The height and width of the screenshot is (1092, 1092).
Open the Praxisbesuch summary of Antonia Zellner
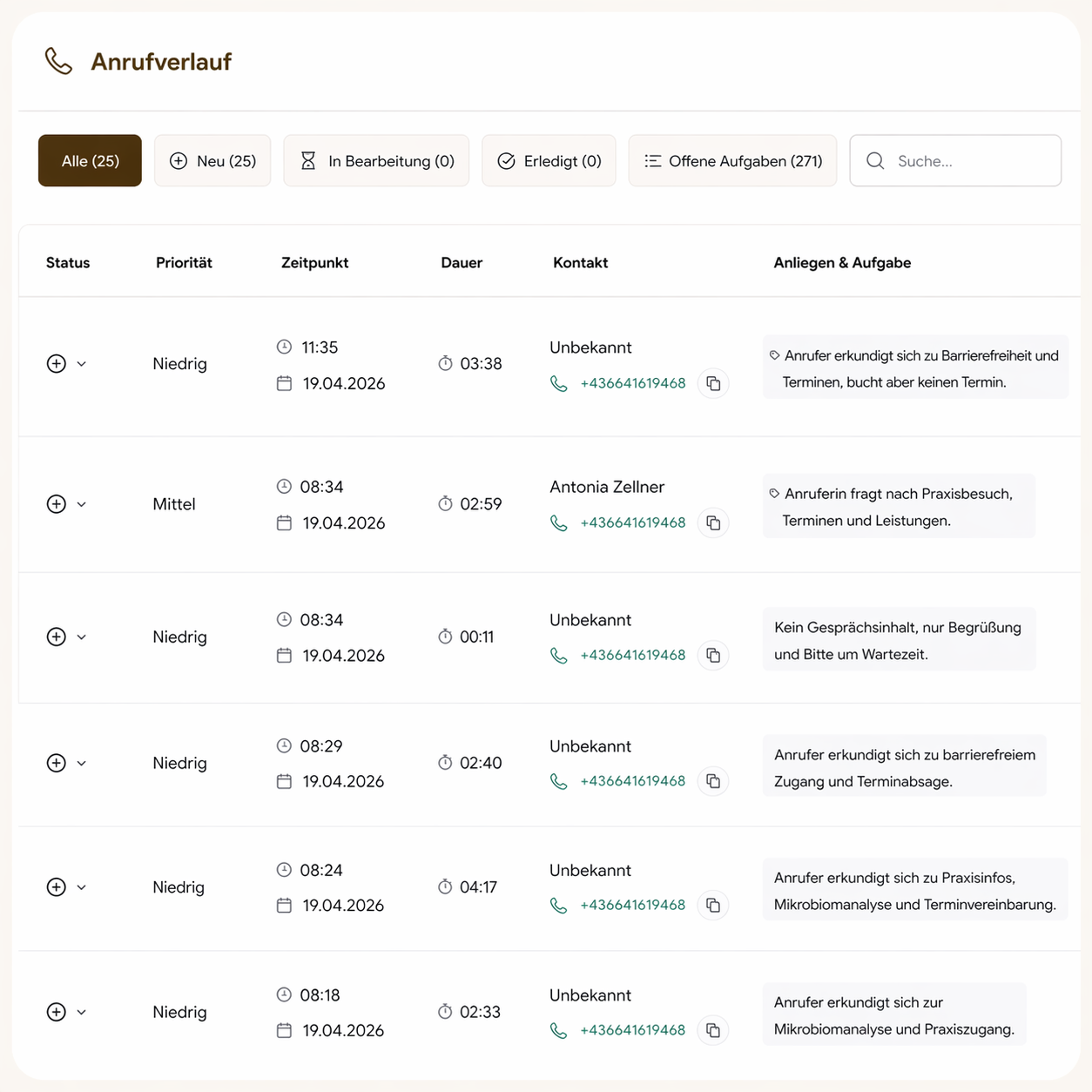pyautogui.click(x=899, y=506)
